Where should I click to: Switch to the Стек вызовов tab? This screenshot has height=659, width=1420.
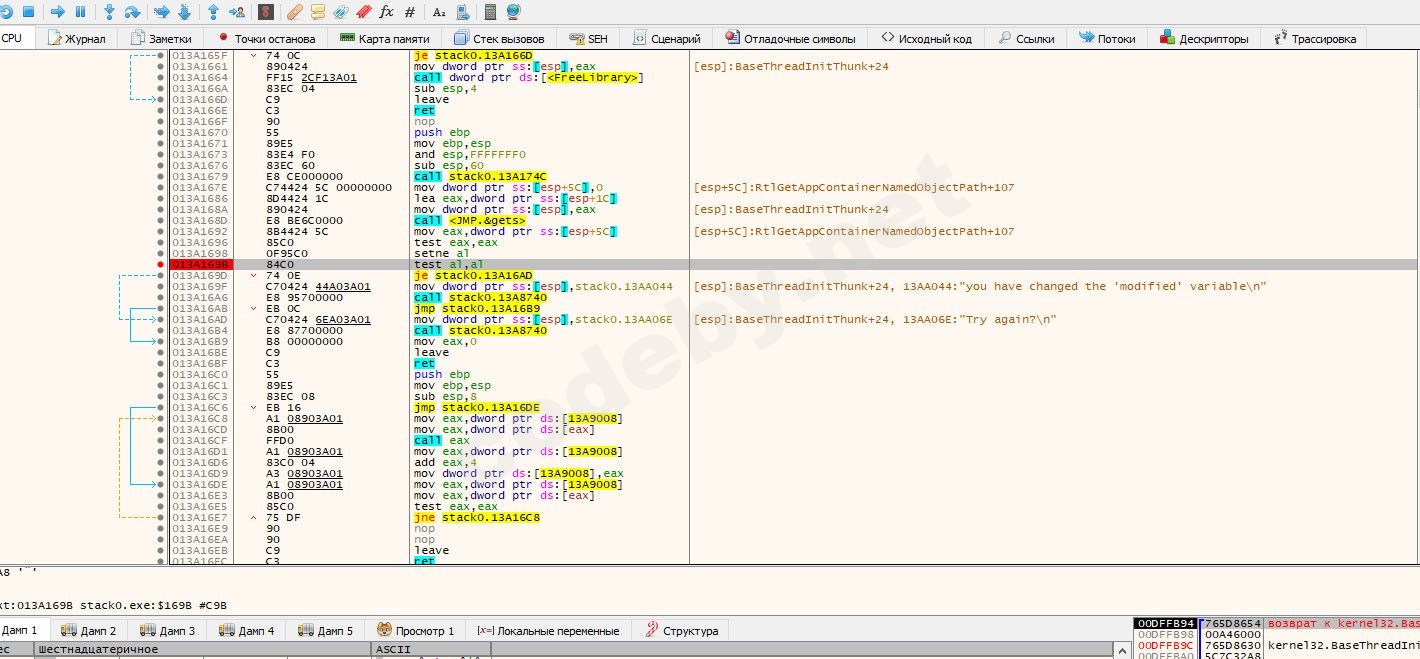[499, 39]
